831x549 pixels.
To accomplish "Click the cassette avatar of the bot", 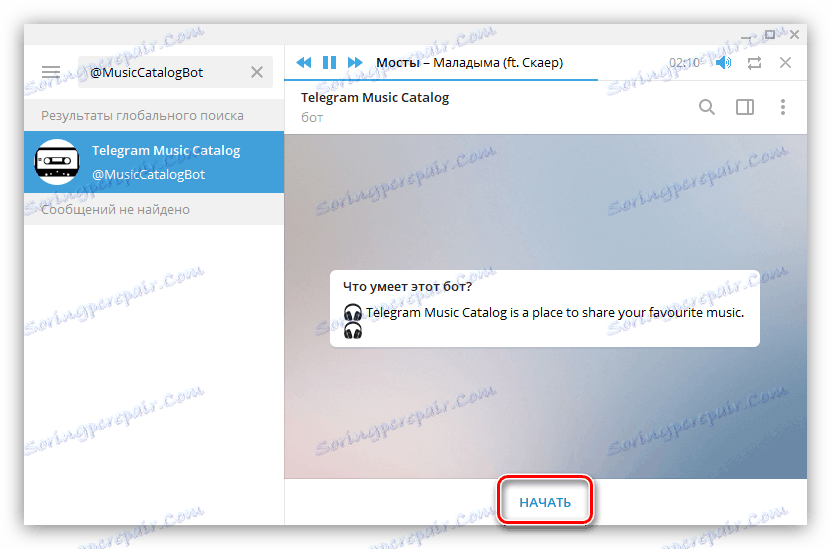I will [x=57, y=162].
